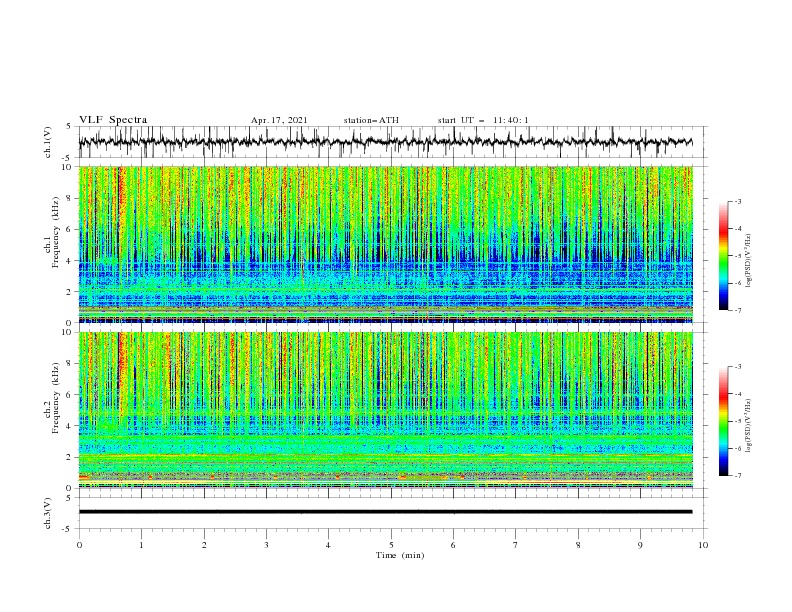Click time axis tick label "8"
792x612 pixels.
(578, 545)
